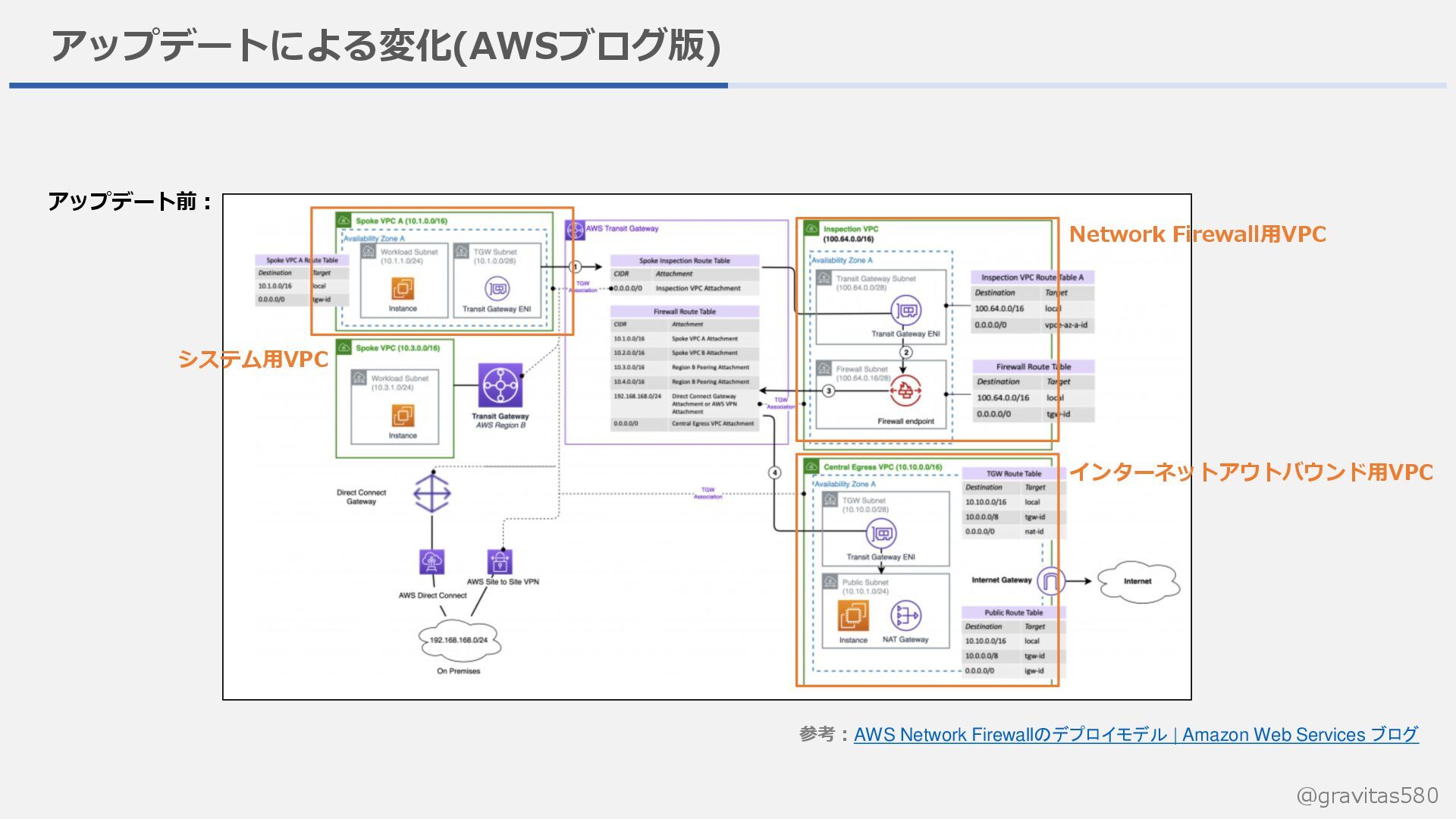Select the lock icon of Public Subnet (10.10.1.0/24)
1456x819 pixels.
click(830, 582)
